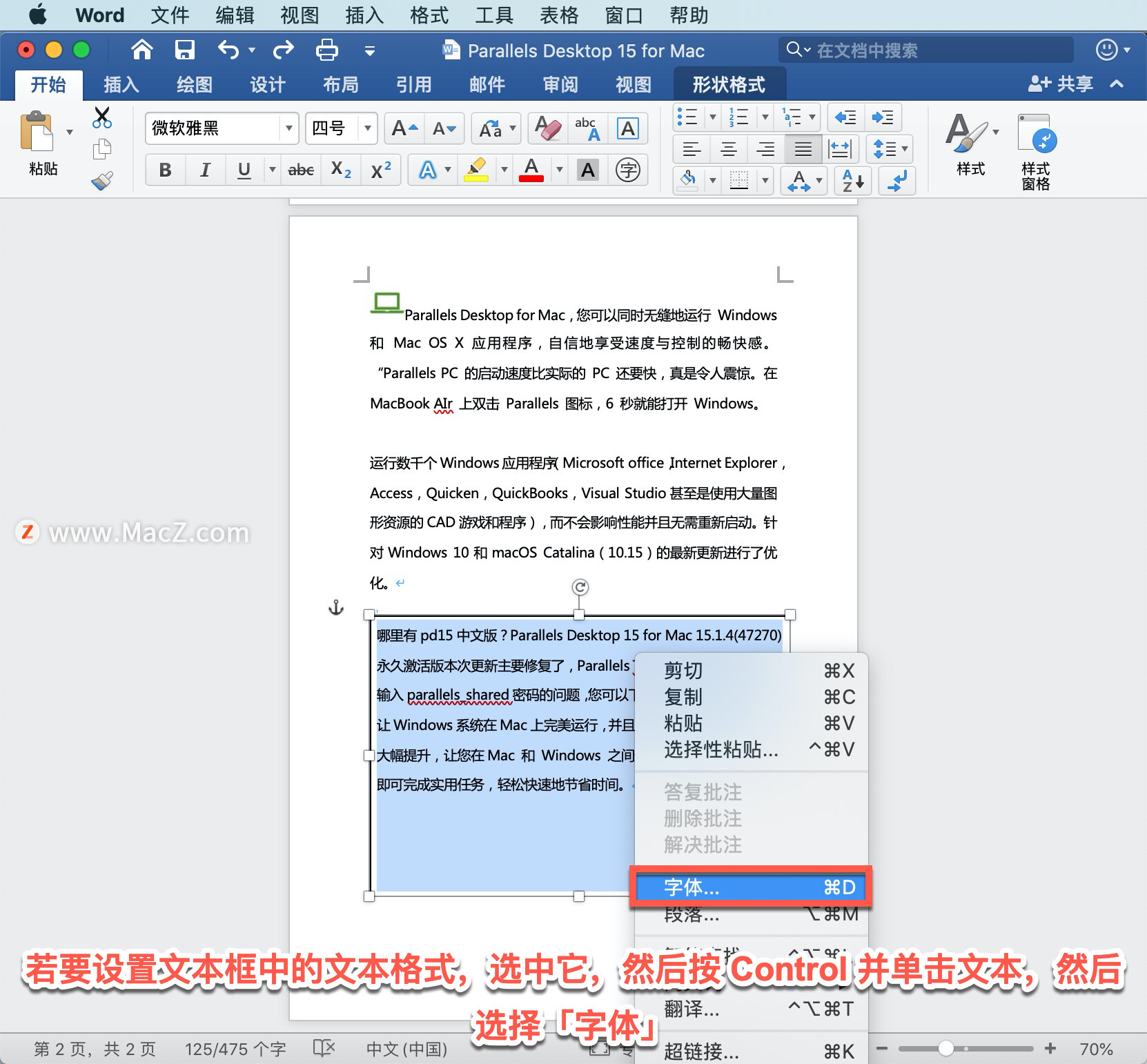The height and width of the screenshot is (1064, 1147).
Task: Align text to the left
Action: pos(692,149)
